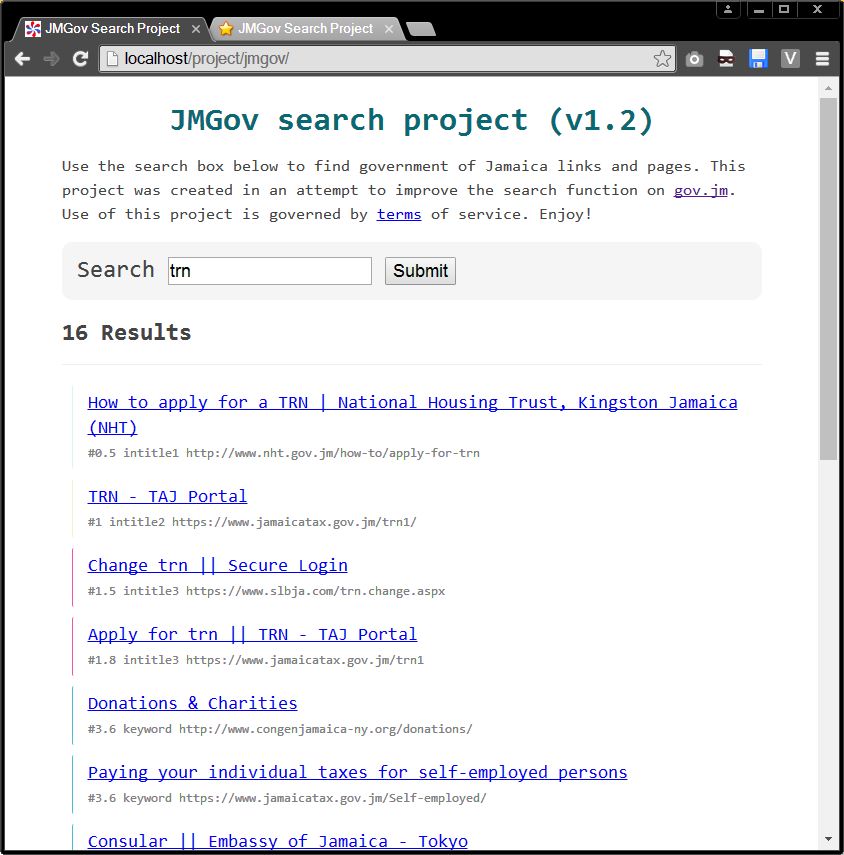The image size is (844, 855).
Task: Open a new tab with the new-tab button
Action: (421, 29)
